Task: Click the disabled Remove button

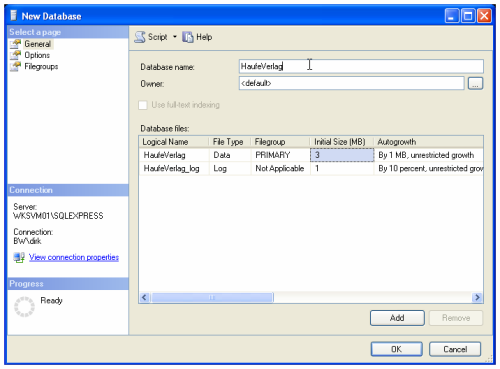Action: coord(456,318)
